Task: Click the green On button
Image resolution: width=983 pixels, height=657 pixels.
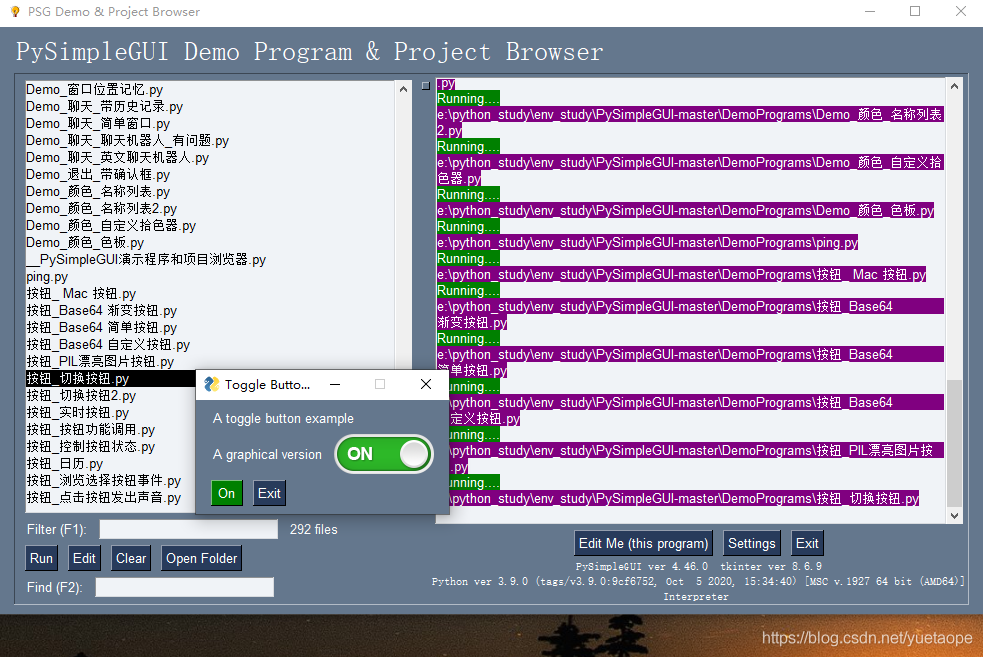Action: (x=226, y=493)
